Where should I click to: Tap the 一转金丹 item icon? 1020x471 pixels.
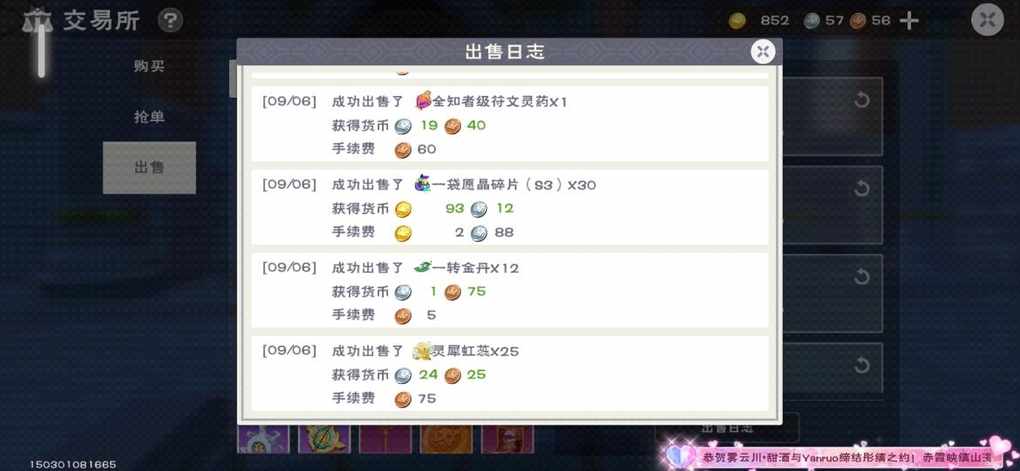[423, 267]
